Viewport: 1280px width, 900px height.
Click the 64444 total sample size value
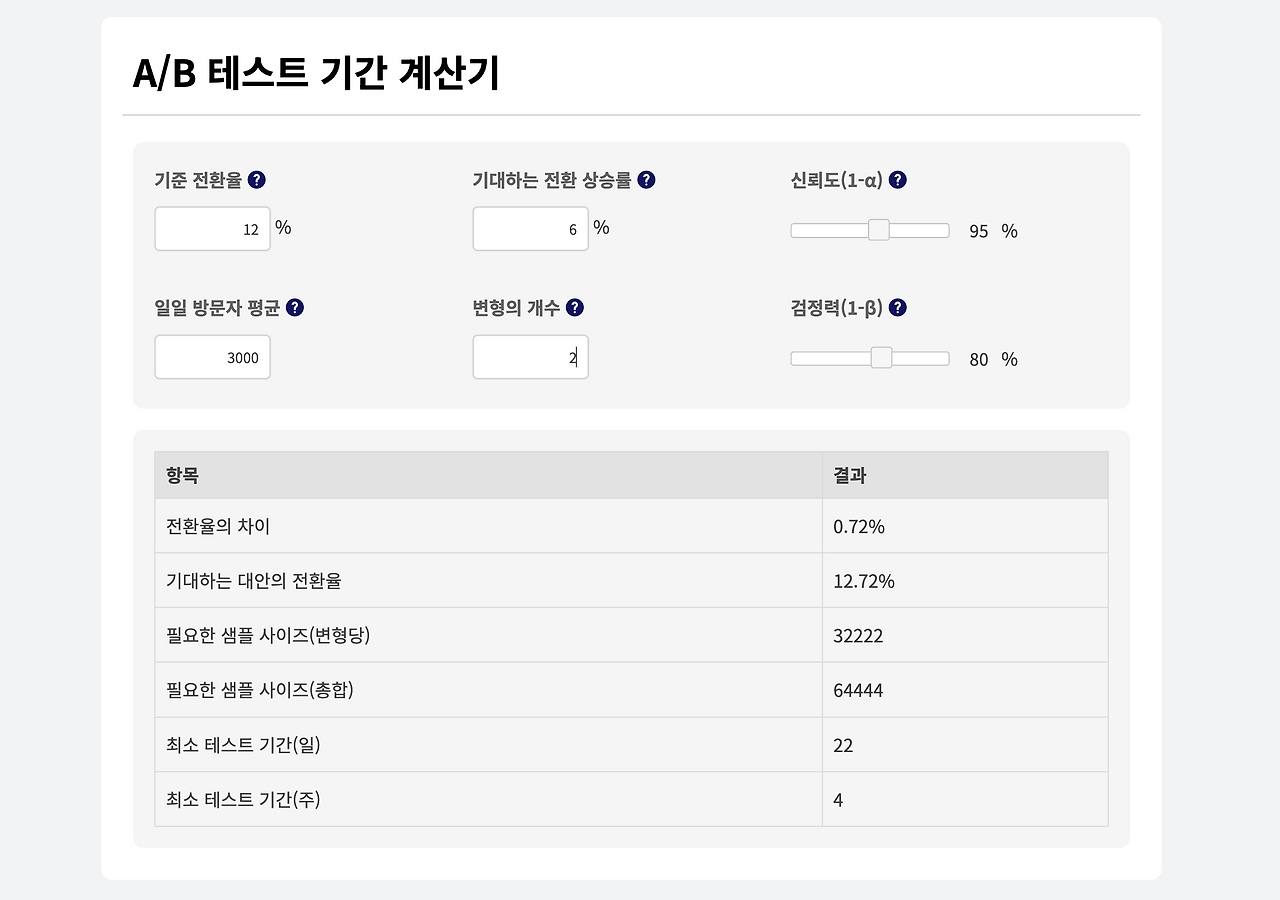click(x=858, y=689)
